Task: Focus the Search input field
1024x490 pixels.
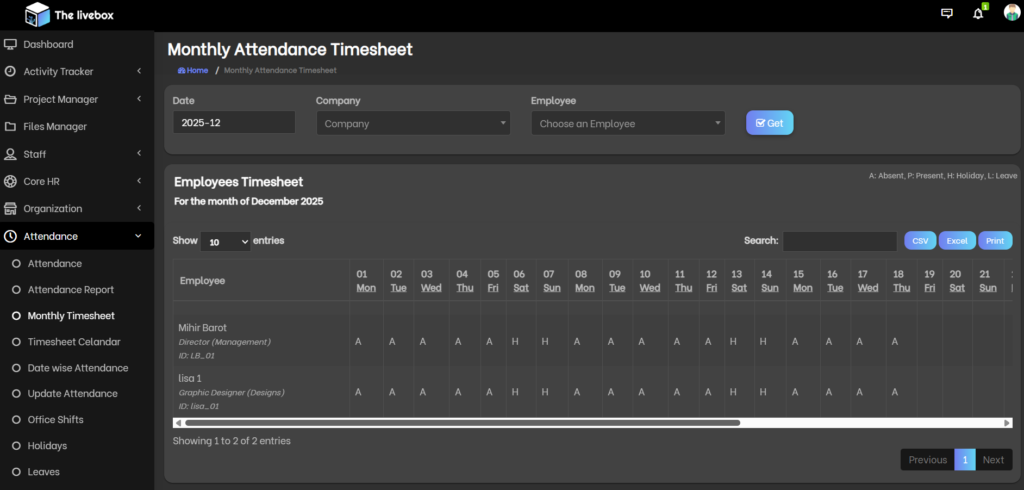Action: coord(839,241)
